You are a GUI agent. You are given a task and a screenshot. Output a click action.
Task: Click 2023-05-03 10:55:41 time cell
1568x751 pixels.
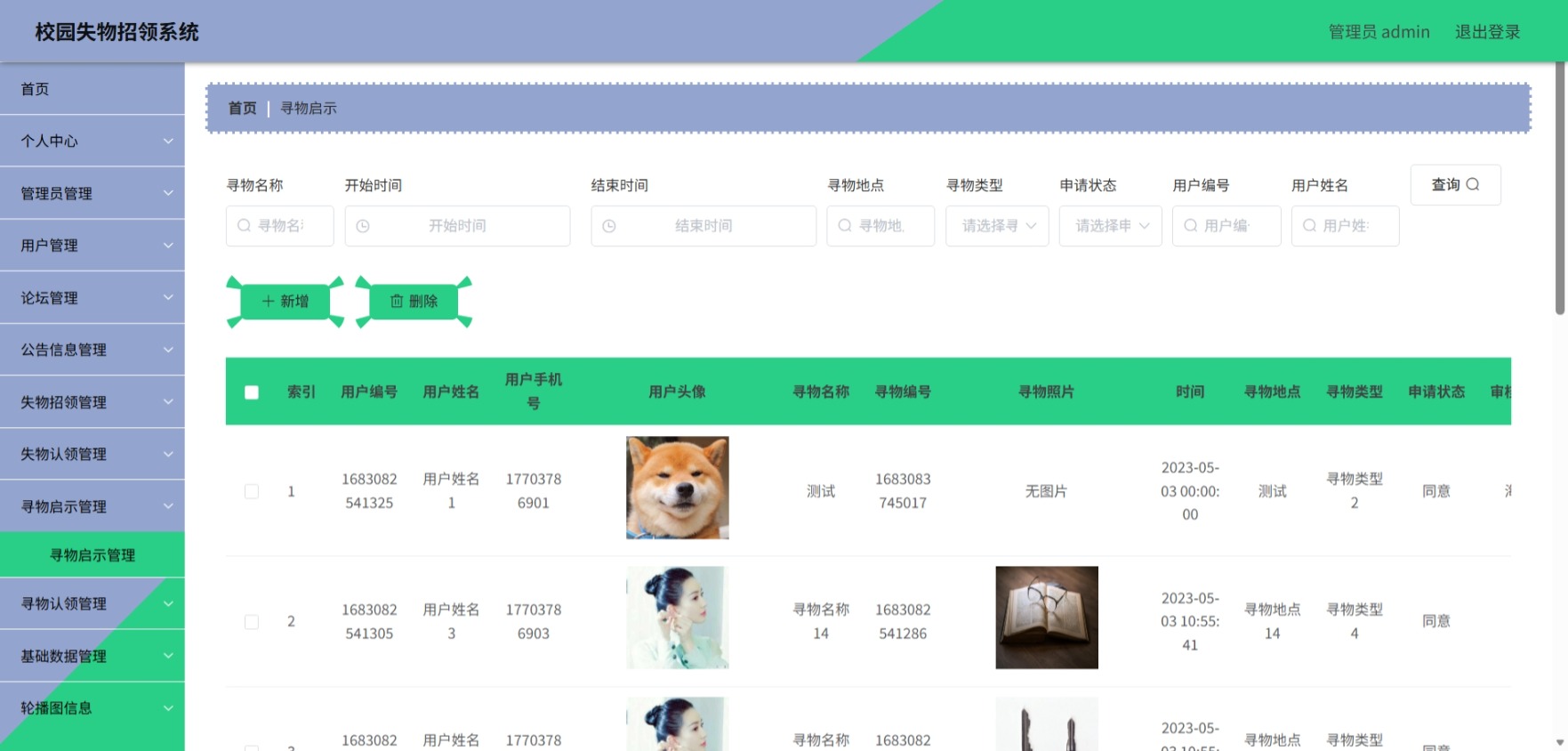click(1190, 622)
